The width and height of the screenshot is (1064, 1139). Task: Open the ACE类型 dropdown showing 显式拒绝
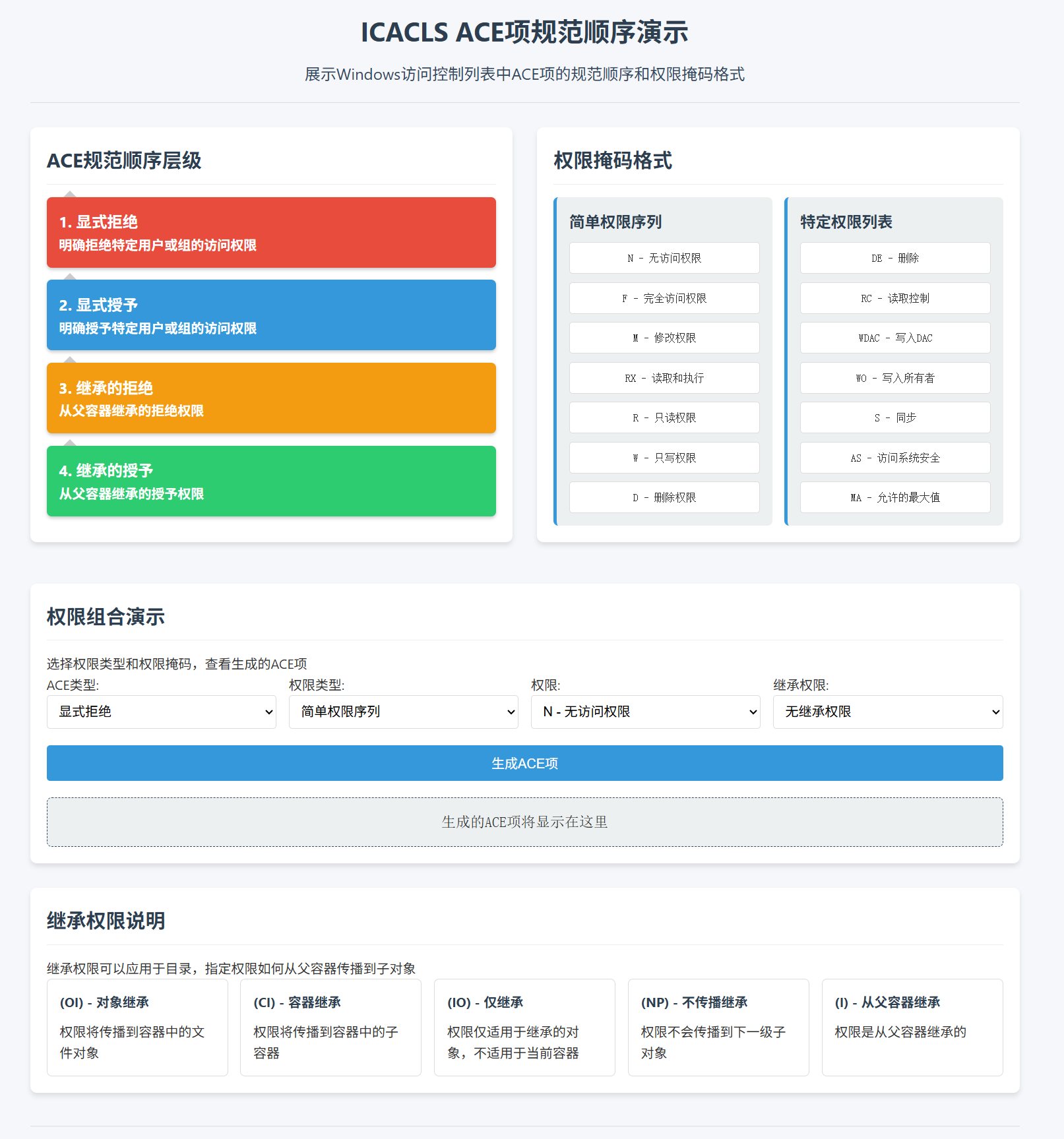tap(162, 712)
